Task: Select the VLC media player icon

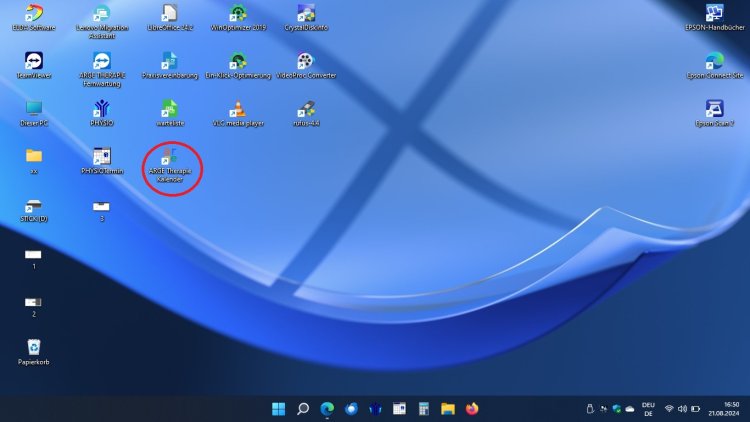Action: pos(238,113)
